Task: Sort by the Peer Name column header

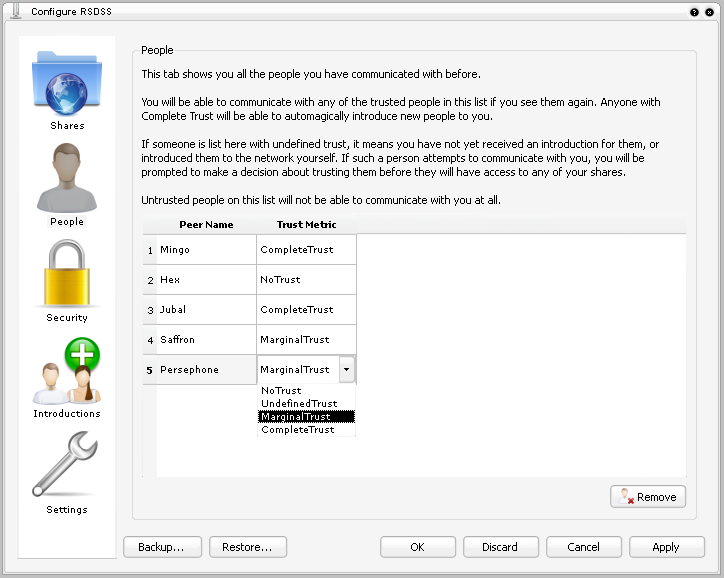Action: pos(206,225)
